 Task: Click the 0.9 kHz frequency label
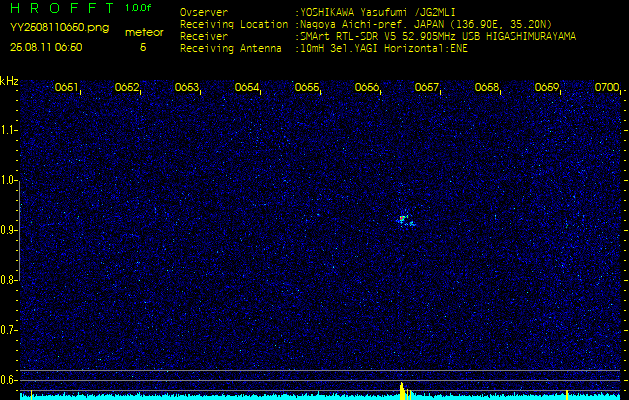(7, 230)
